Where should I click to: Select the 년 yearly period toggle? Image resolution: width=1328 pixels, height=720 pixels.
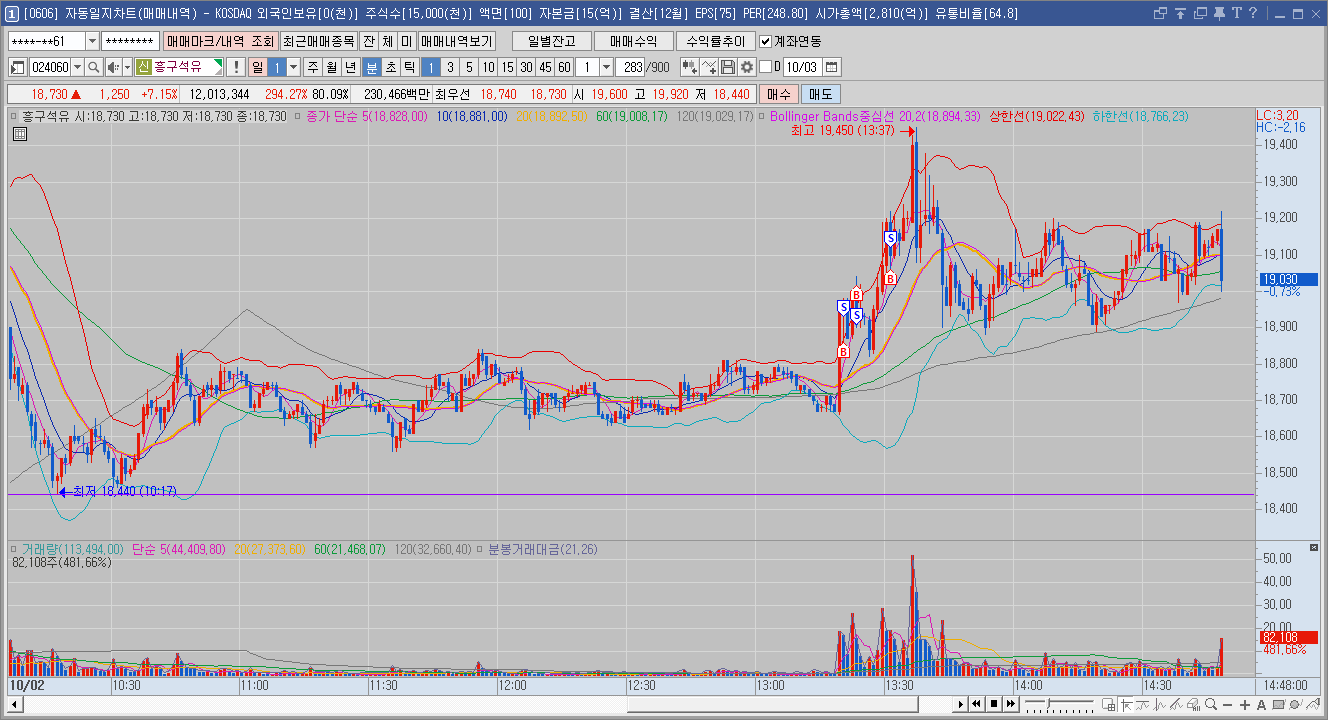coord(350,67)
